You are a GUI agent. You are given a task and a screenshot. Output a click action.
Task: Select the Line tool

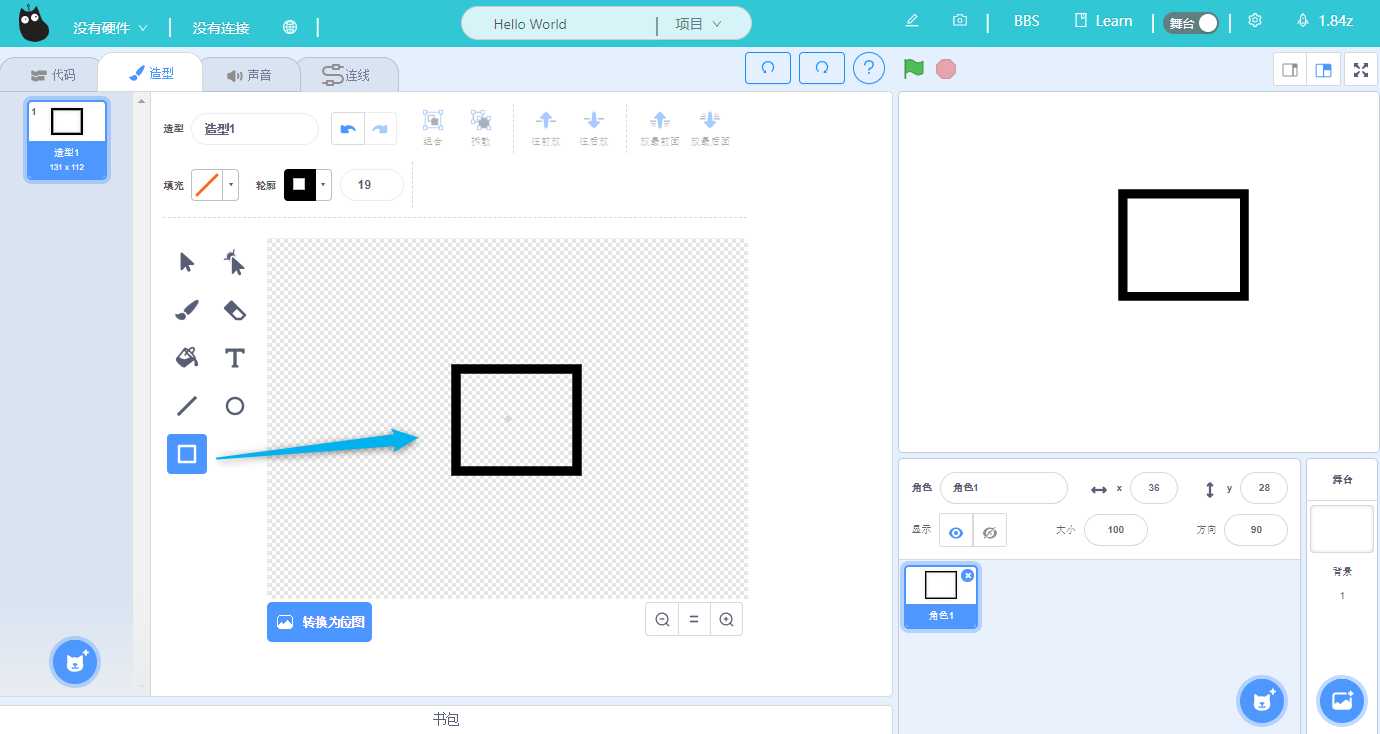click(187, 406)
